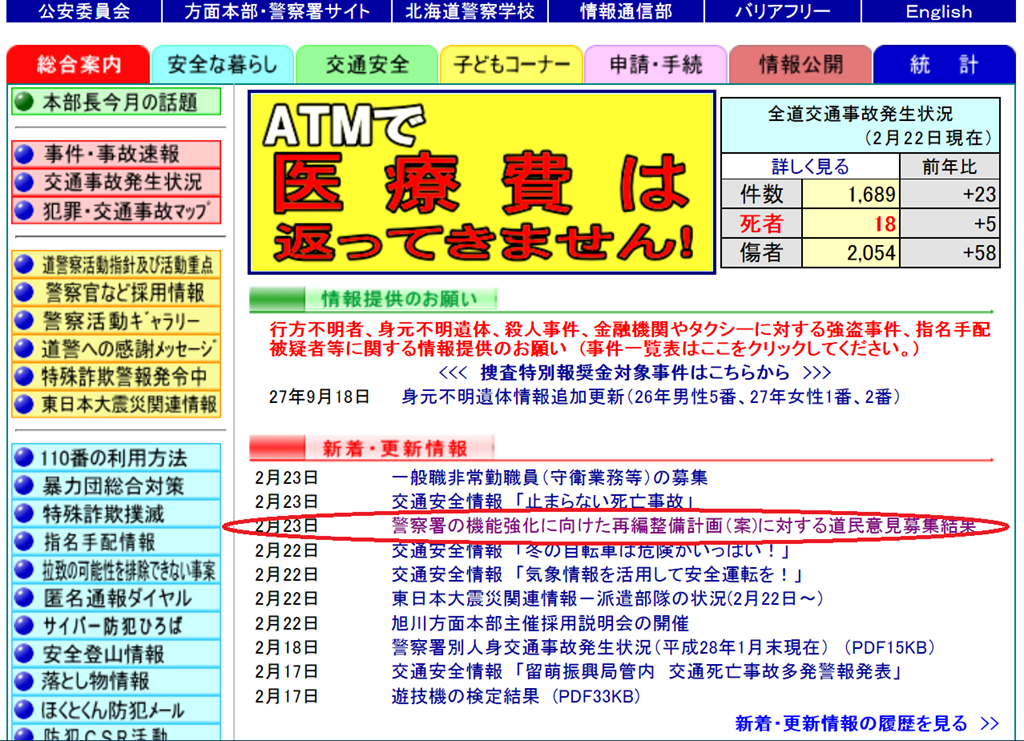Image resolution: width=1024 pixels, height=741 pixels.
Task: Open 警察官など採用情報 sidebar button
Action: pyautogui.click(x=116, y=293)
